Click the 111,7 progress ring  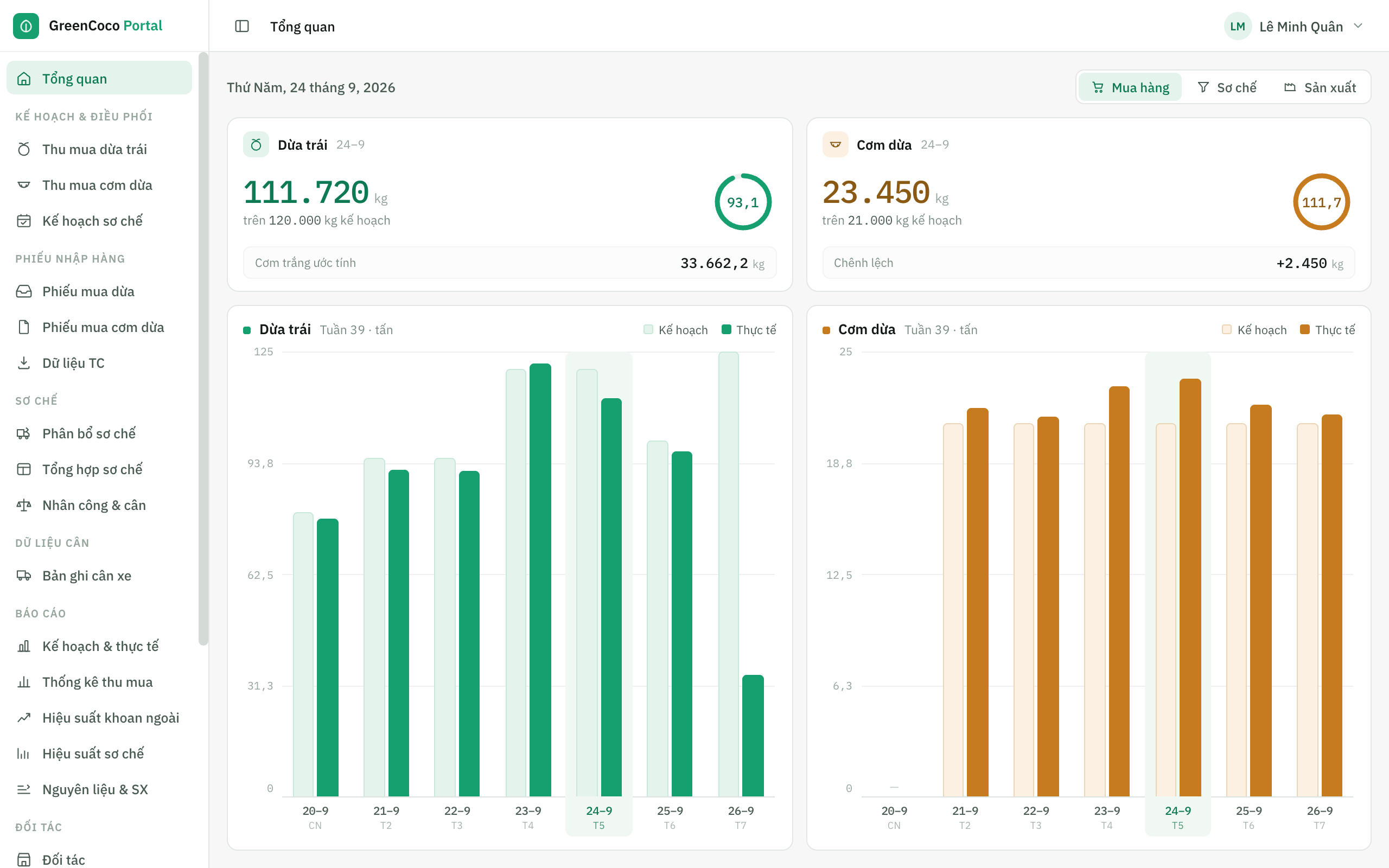[x=1321, y=202]
